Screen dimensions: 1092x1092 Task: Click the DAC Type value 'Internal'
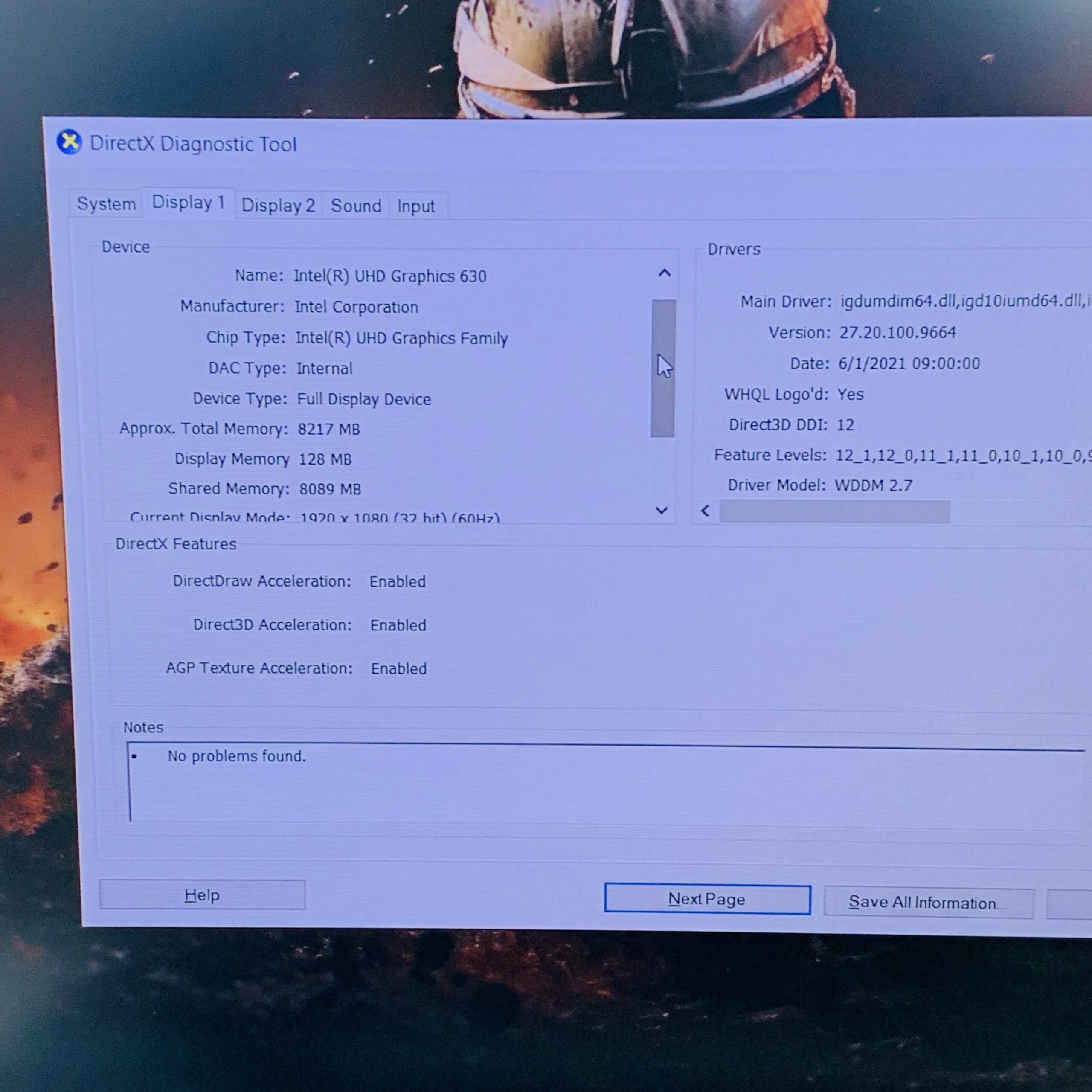click(325, 369)
